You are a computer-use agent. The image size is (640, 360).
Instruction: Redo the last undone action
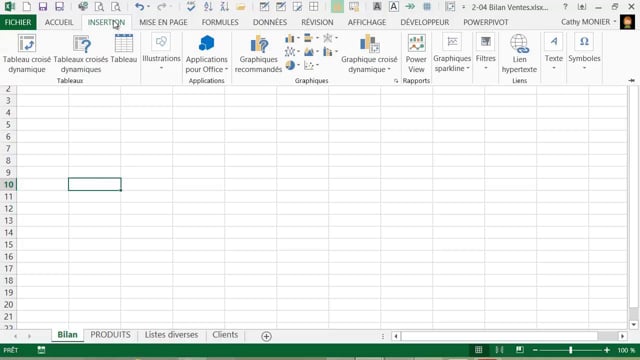[x=162, y=7]
